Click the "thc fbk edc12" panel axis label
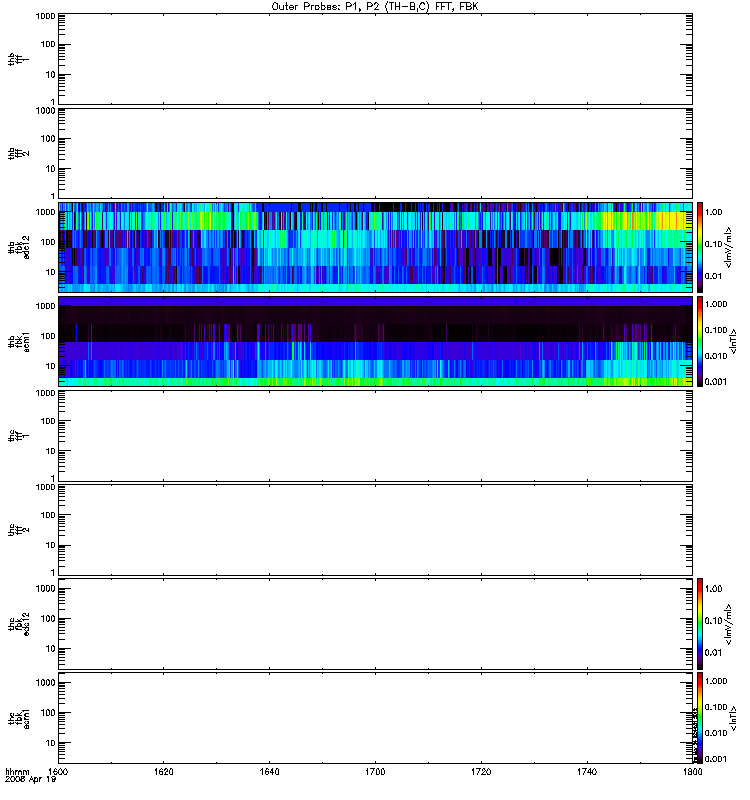750x800 pixels. 18,623
